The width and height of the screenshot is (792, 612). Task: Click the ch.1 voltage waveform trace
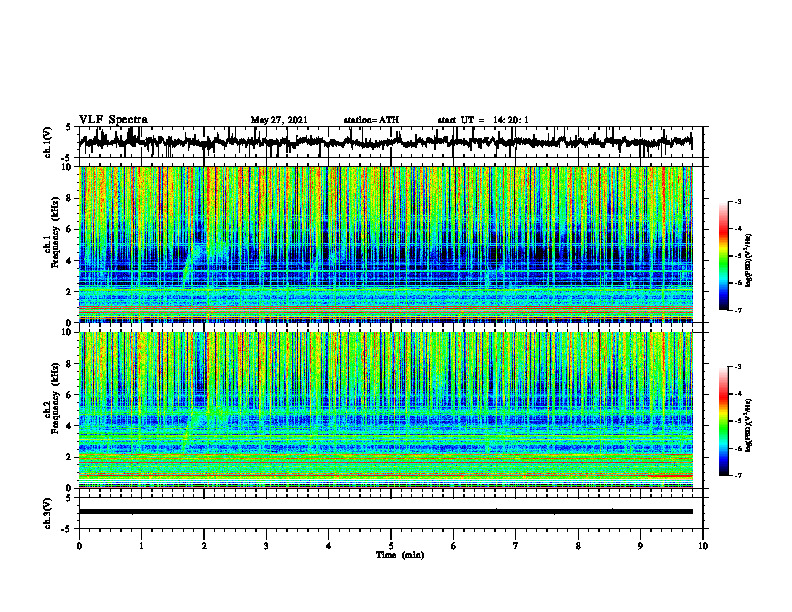385,142
